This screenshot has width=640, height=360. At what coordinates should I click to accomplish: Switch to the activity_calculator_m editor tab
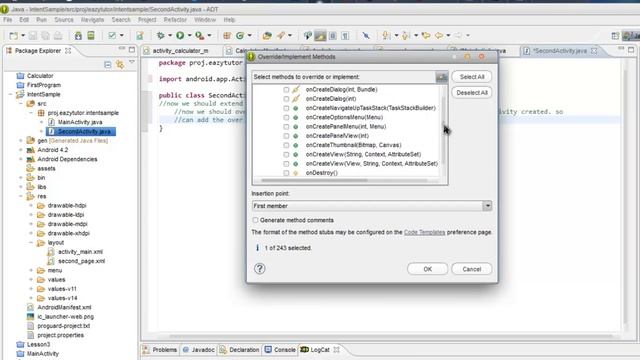(x=180, y=51)
